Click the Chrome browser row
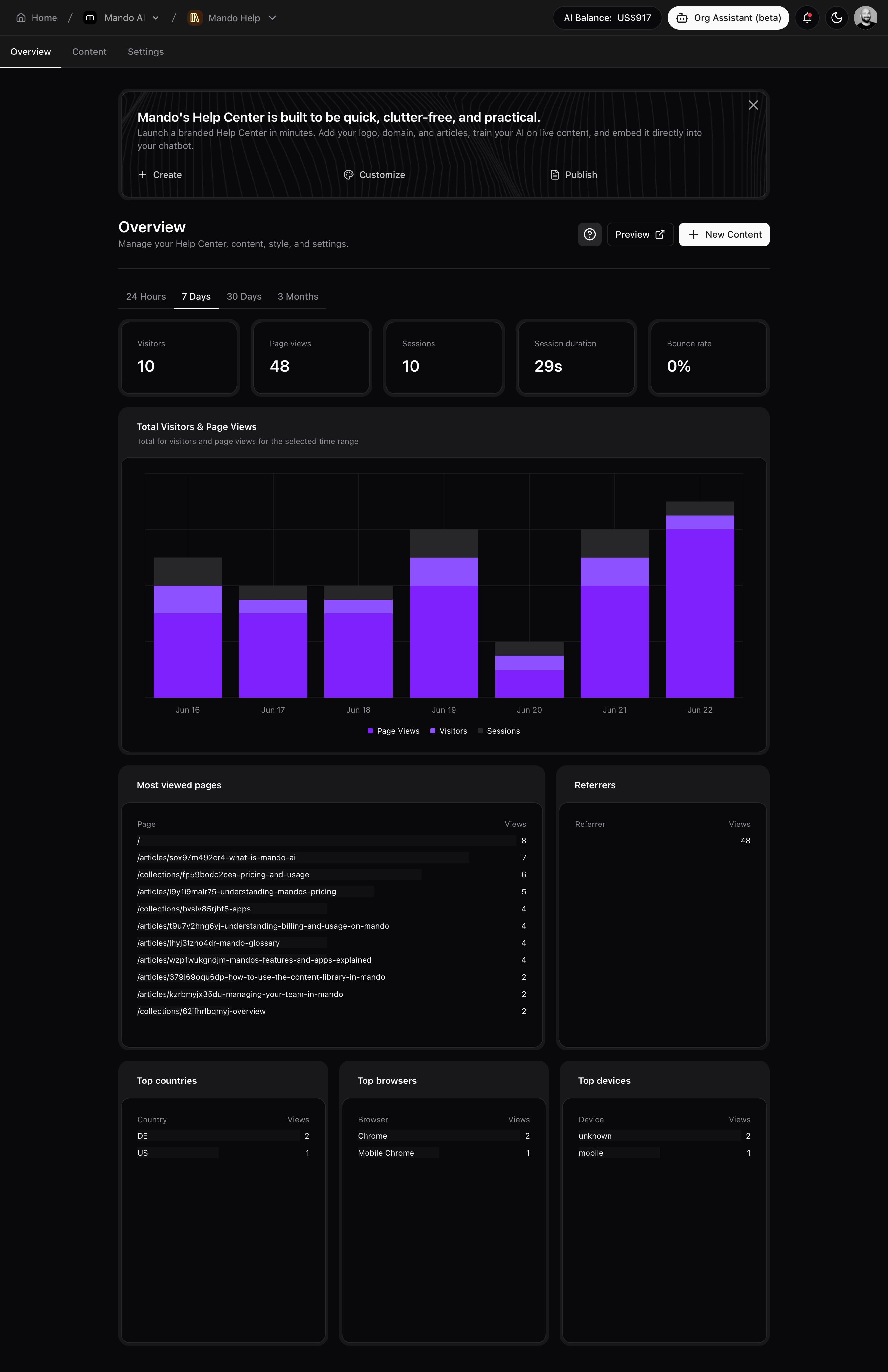This screenshot has height=1372, width=888. (x=443, y=1136)
